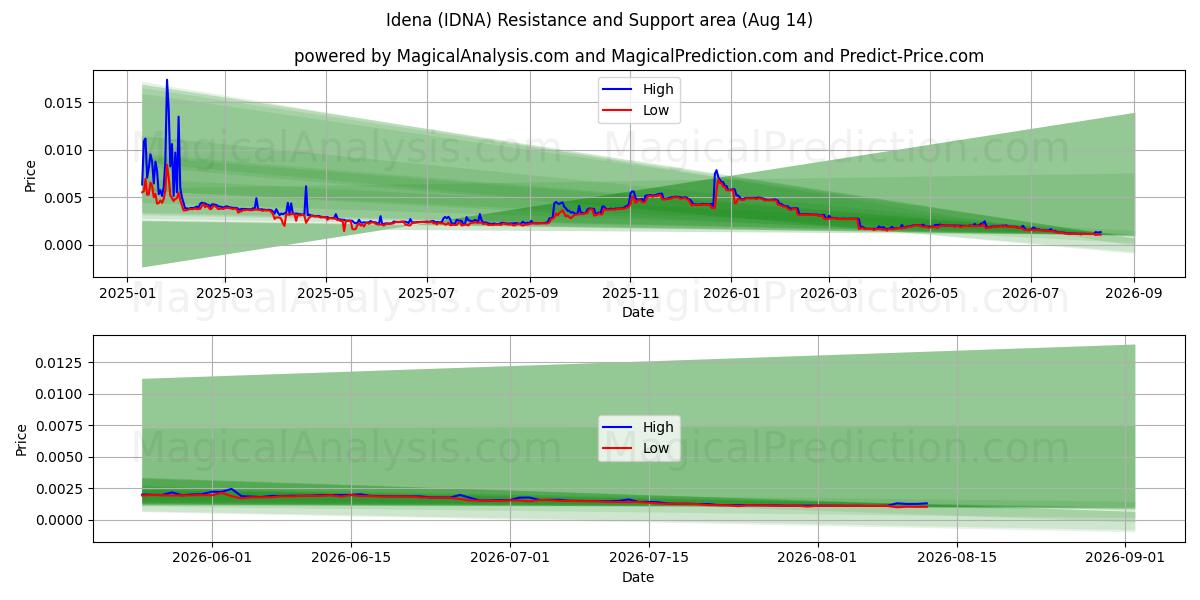The image size is (1200, 600).
Task: Click the tallest blue price spike in early 2025
Action: coord(167,81)
